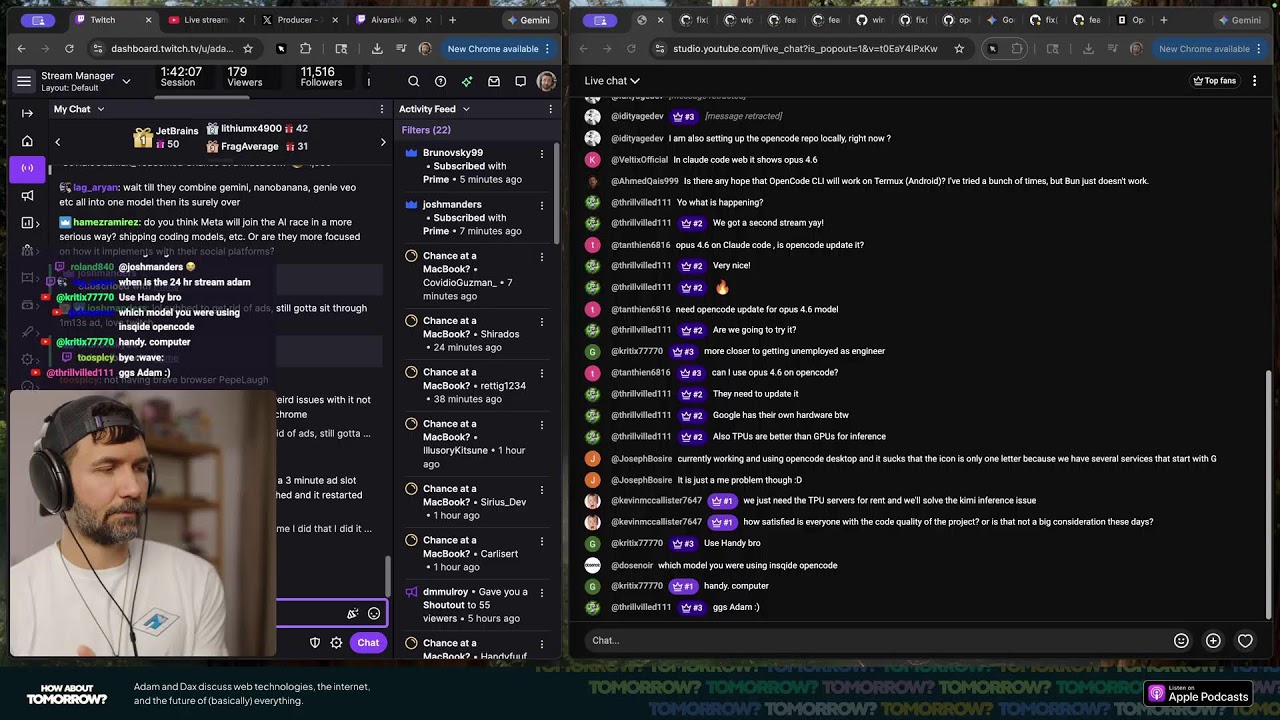The width and height of the screenshot is (1280, 720).
Task: Open the Twitch dashboard hamburger menu
Action: click(x=24, y=82)
